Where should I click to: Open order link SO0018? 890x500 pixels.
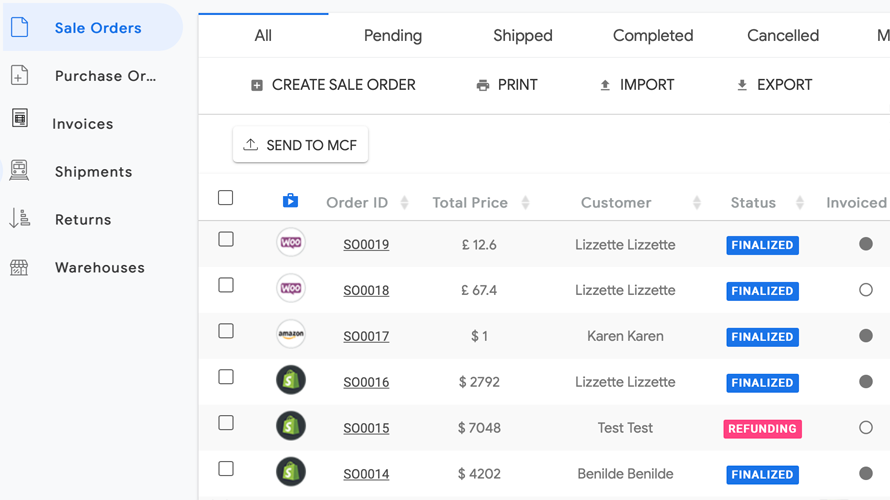tap(366, 291)
